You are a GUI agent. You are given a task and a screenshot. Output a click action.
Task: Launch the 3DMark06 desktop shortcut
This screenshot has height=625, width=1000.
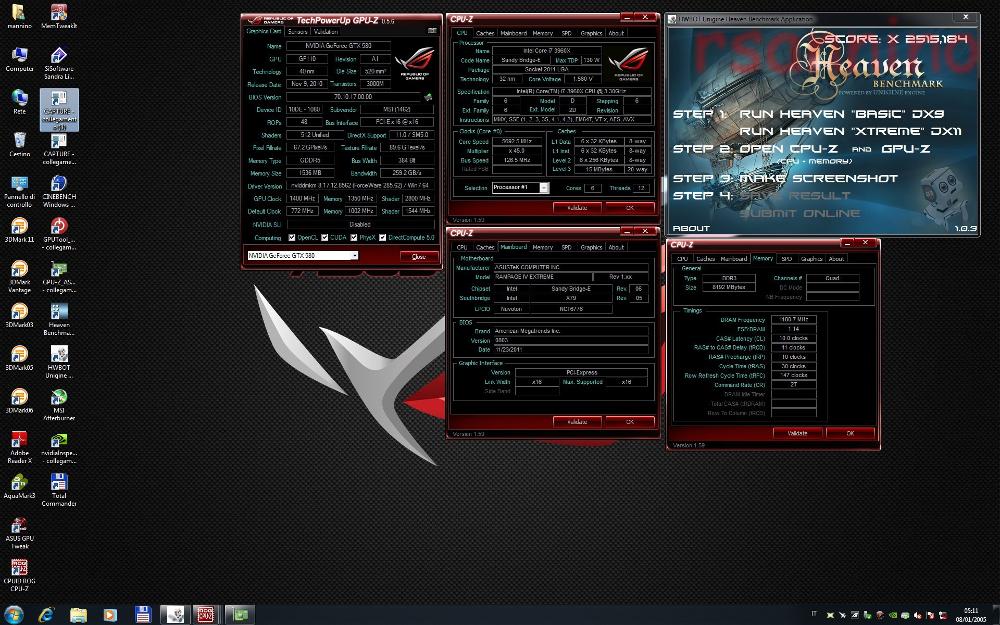(19, 401)
